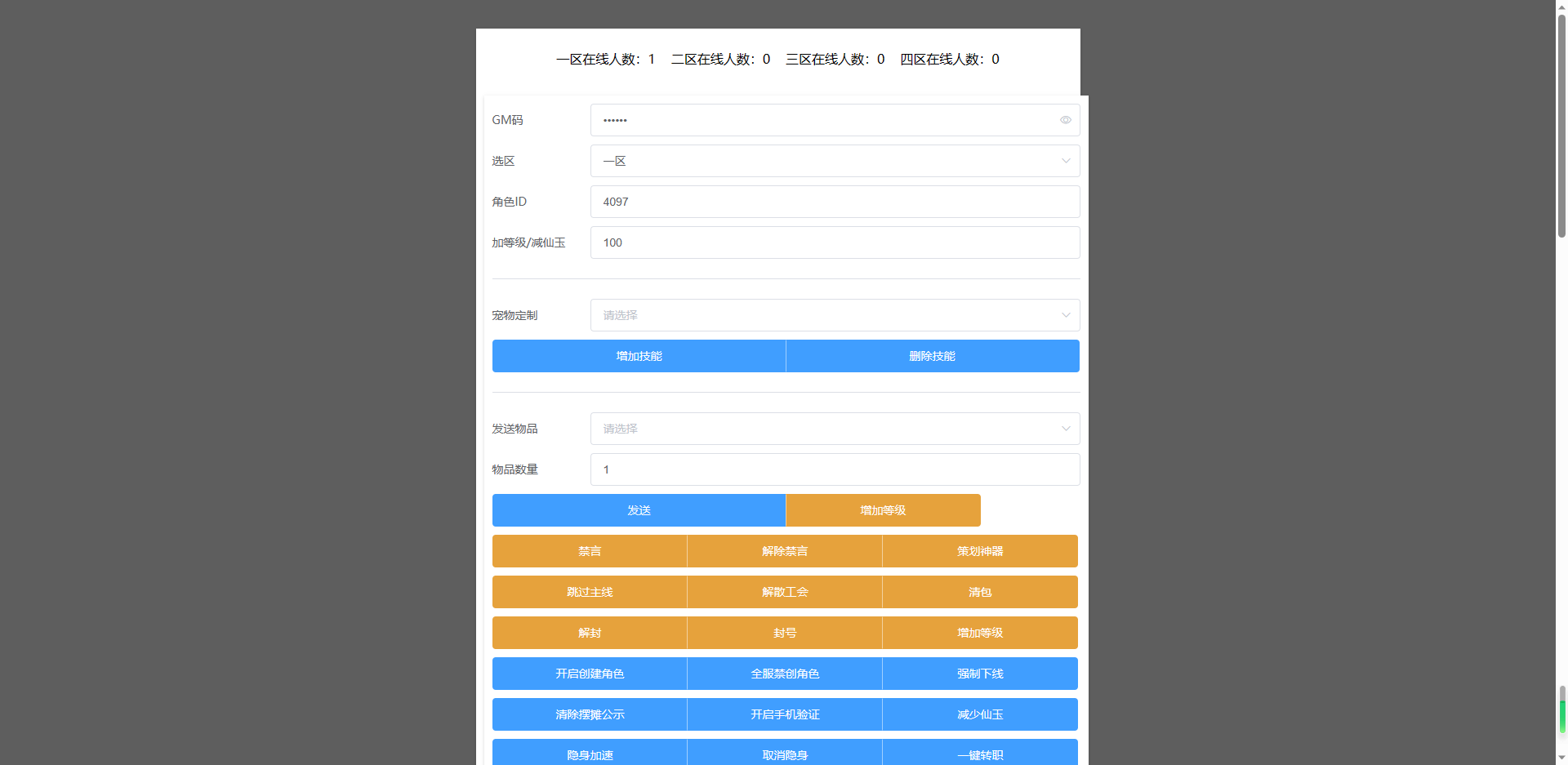Click the 解封 unban button

coord(590,633)
